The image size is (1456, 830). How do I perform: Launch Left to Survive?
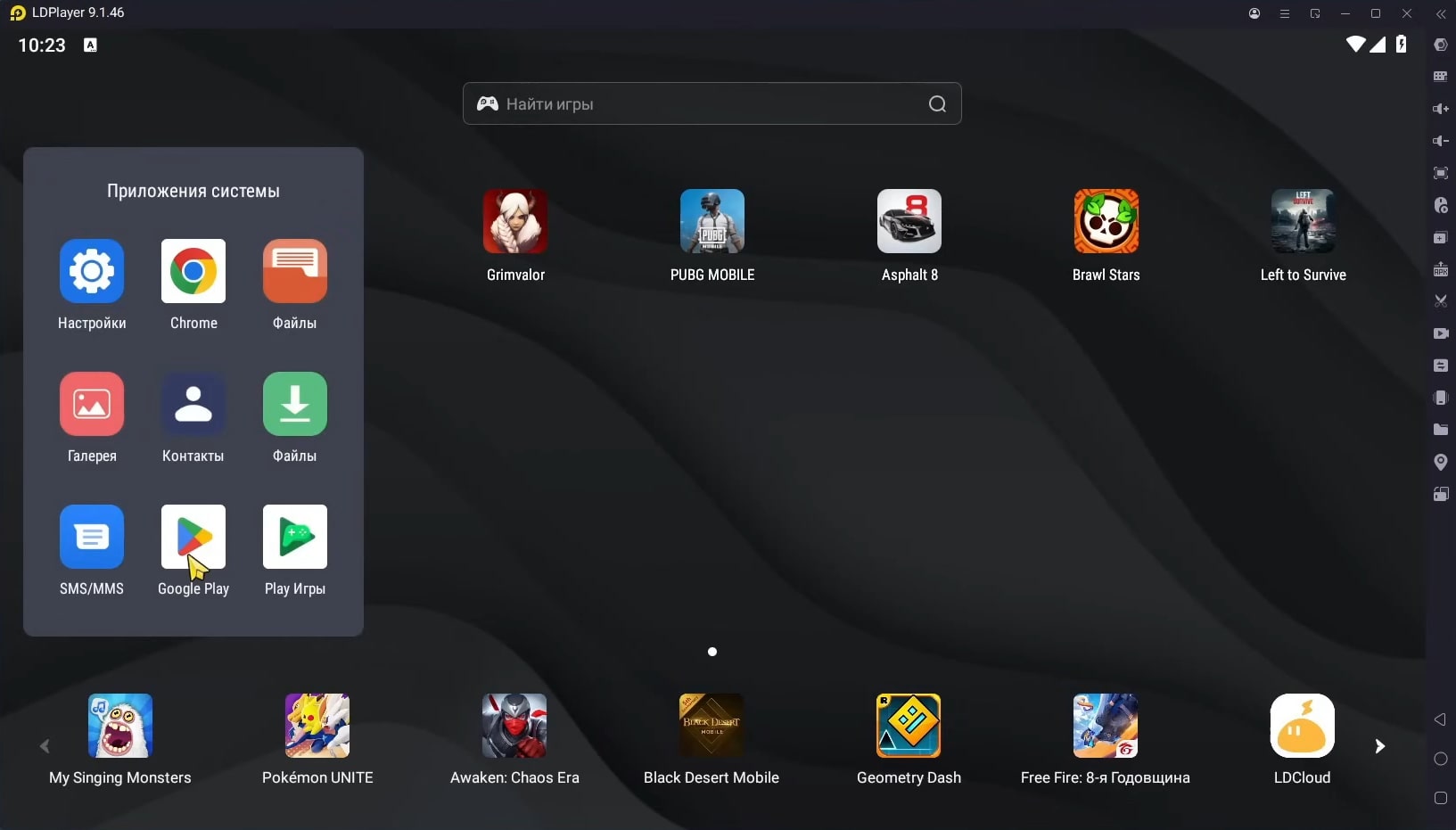[x=1304, y=221]
